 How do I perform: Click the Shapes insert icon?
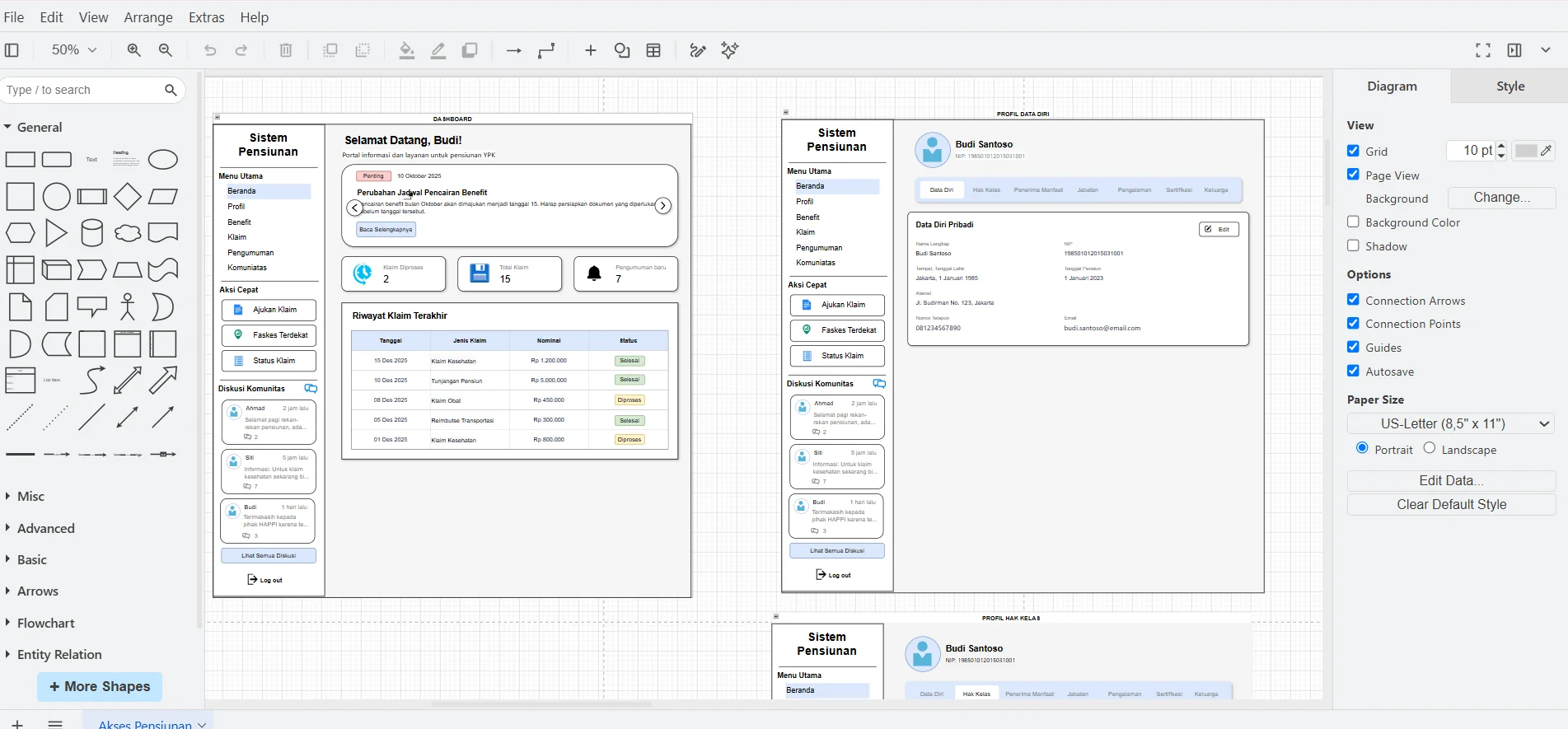622,50
